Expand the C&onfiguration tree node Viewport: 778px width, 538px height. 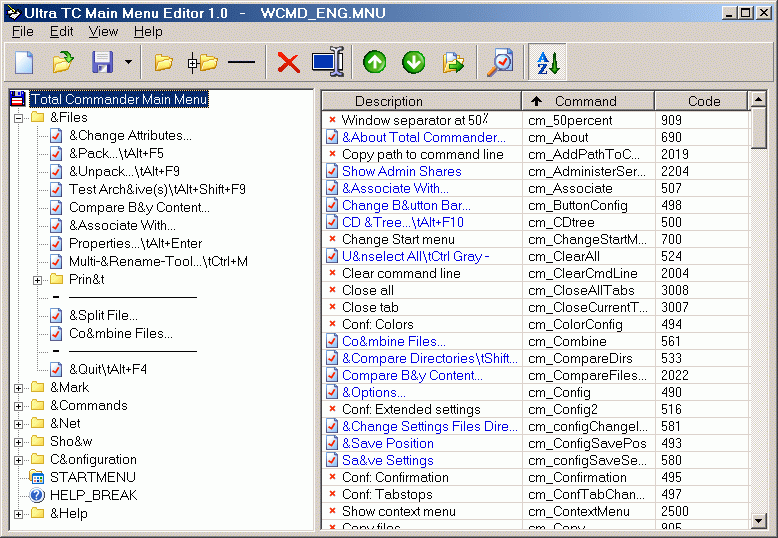coord(19,460)
